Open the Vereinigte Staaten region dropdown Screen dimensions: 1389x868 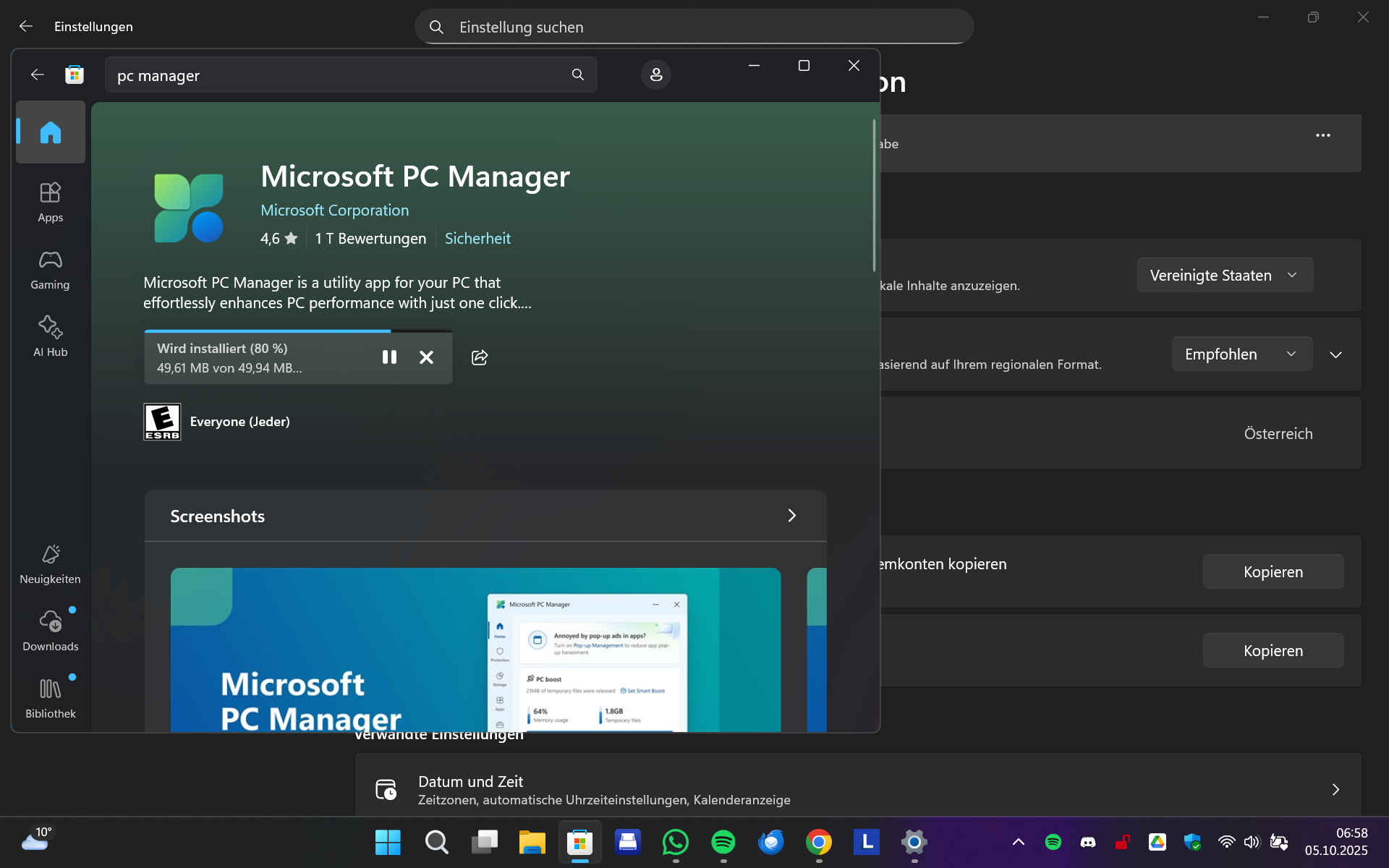[1224, 276]
